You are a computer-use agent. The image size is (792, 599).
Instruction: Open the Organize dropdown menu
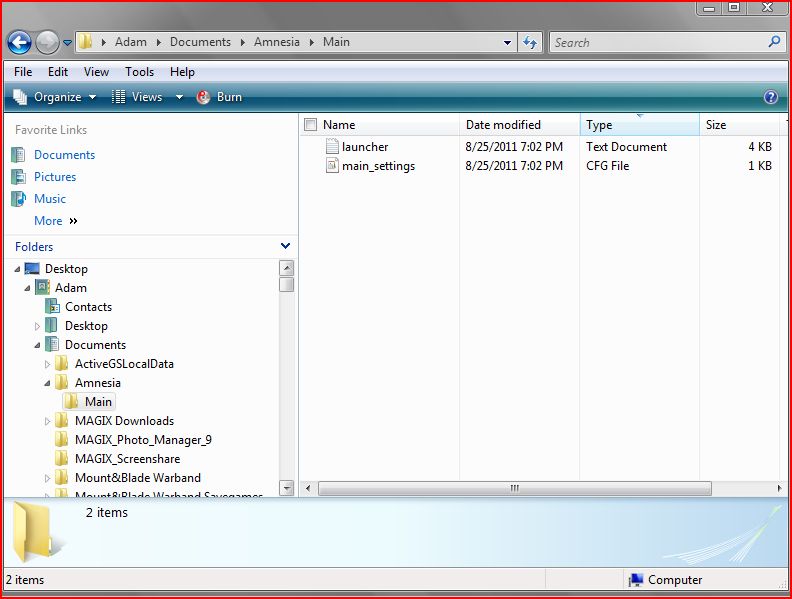click(56, 97)
